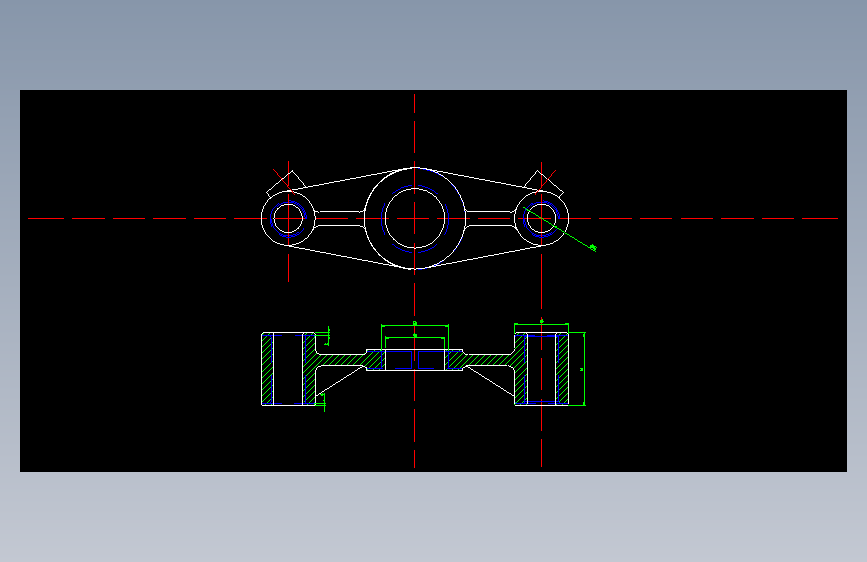Click the hatched right wall of right boss section

pyautogui.click(x=562, y=369)
